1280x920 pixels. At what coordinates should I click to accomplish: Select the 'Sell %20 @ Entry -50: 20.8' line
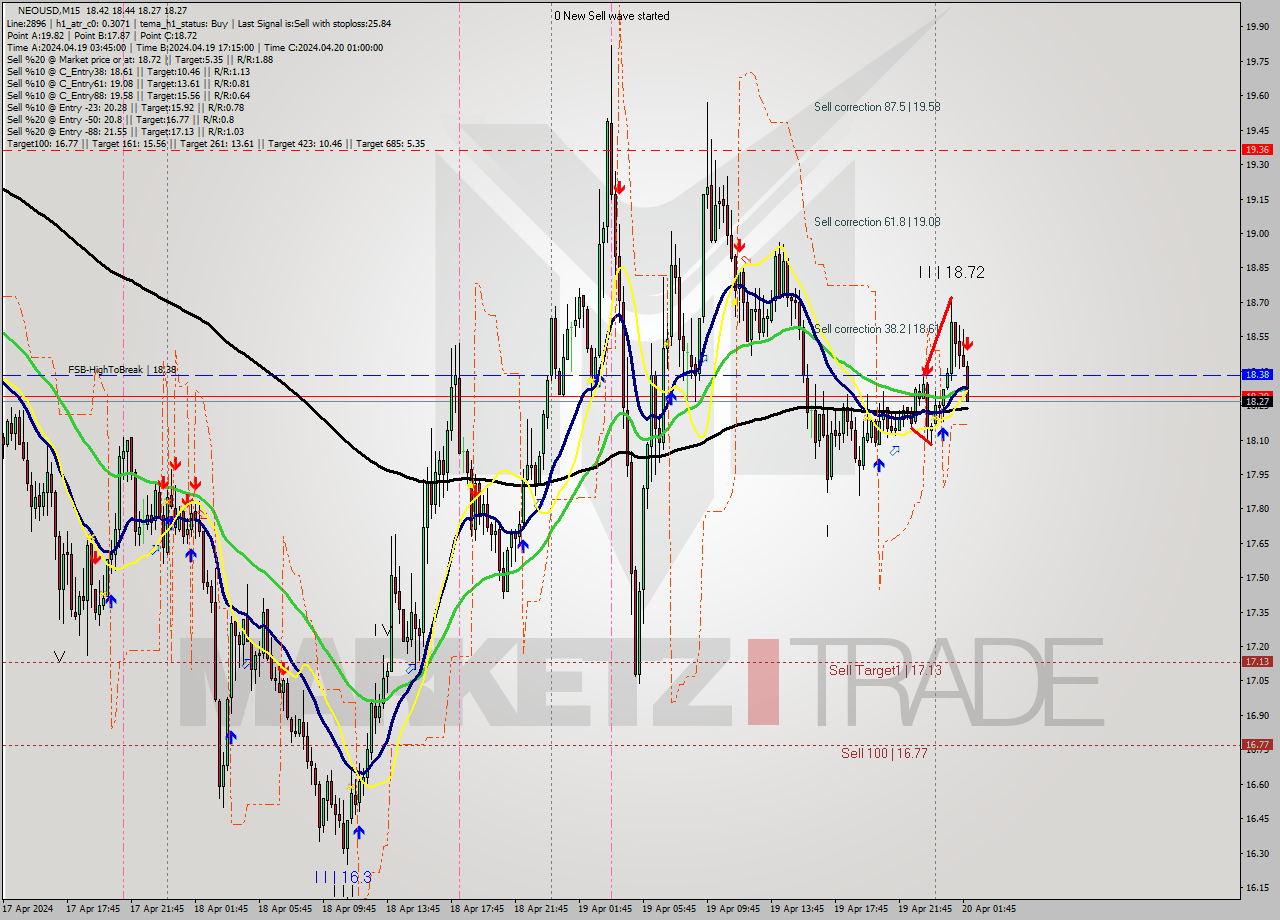[121, 119]
